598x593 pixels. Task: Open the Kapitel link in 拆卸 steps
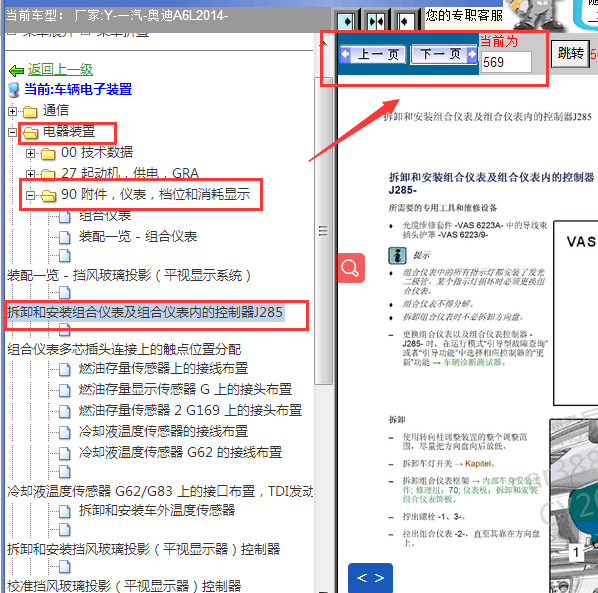[478, 464]
